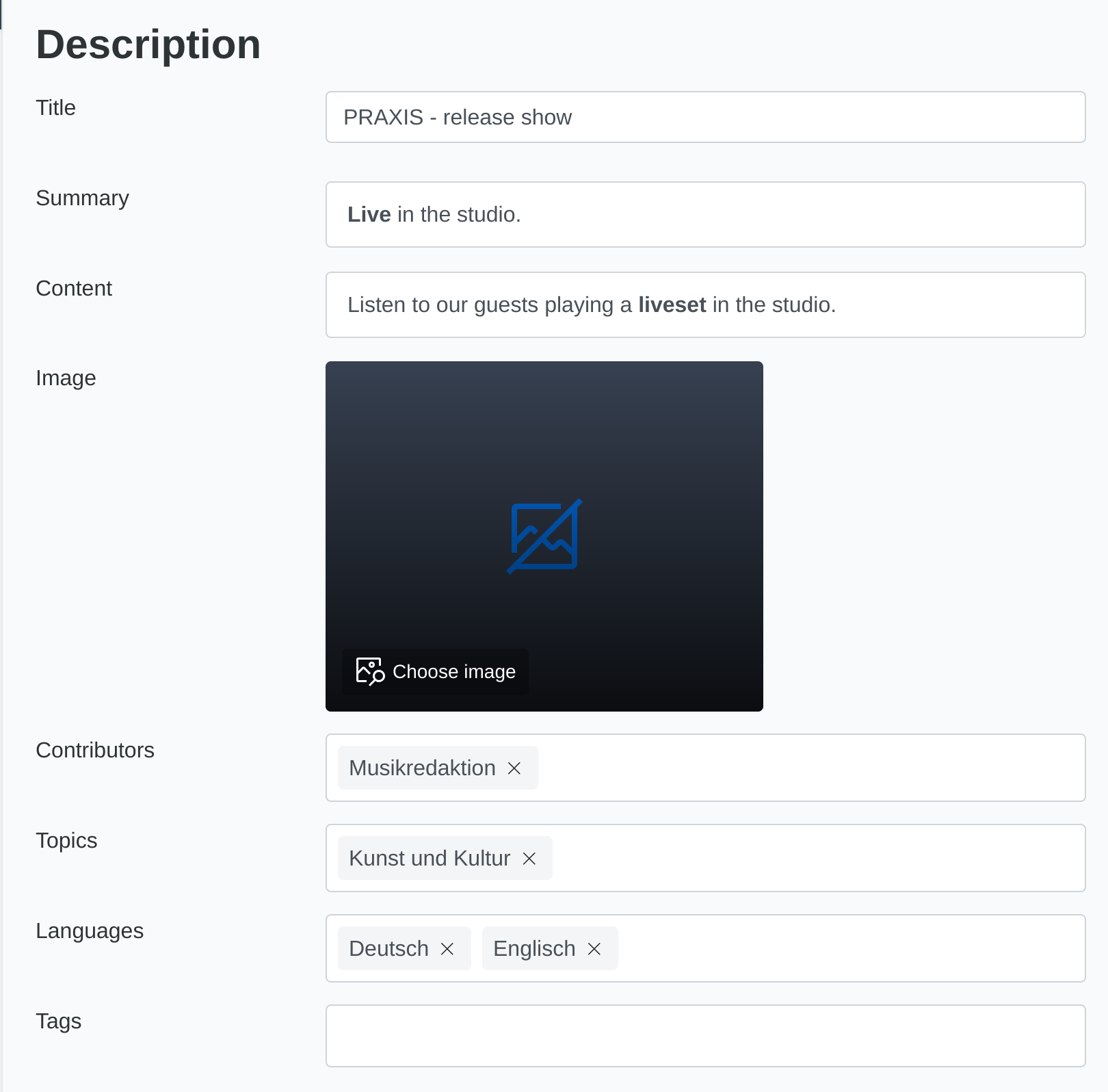The height and width of the screenshot is (1092, 1108).
Task: Open the Languages selection field
Action: [706, 948]
